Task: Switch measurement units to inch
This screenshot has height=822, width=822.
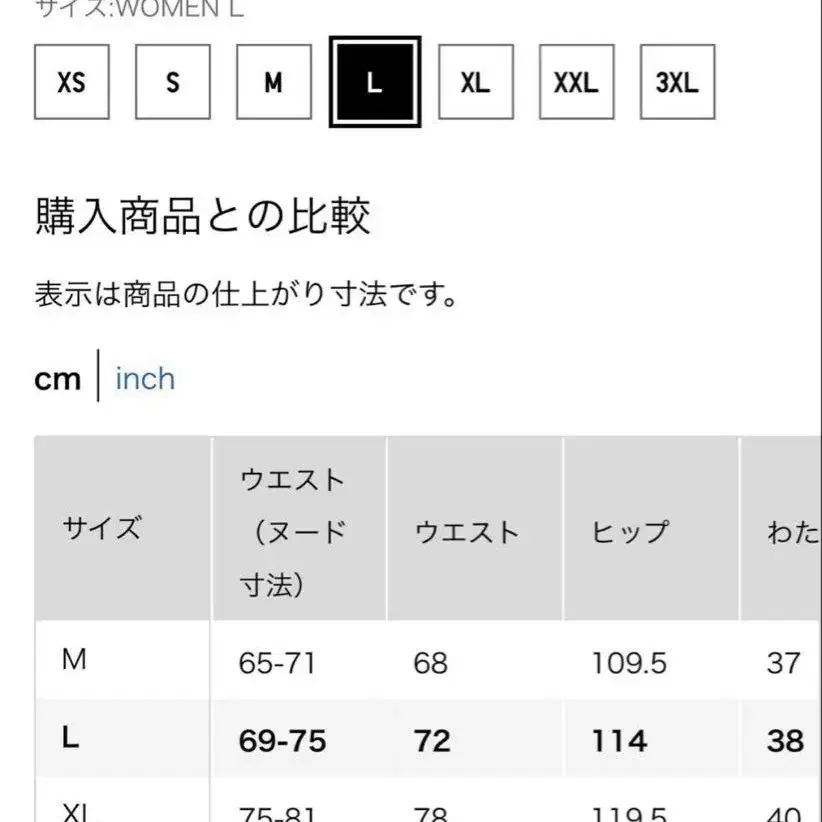Action: point(145,379)
